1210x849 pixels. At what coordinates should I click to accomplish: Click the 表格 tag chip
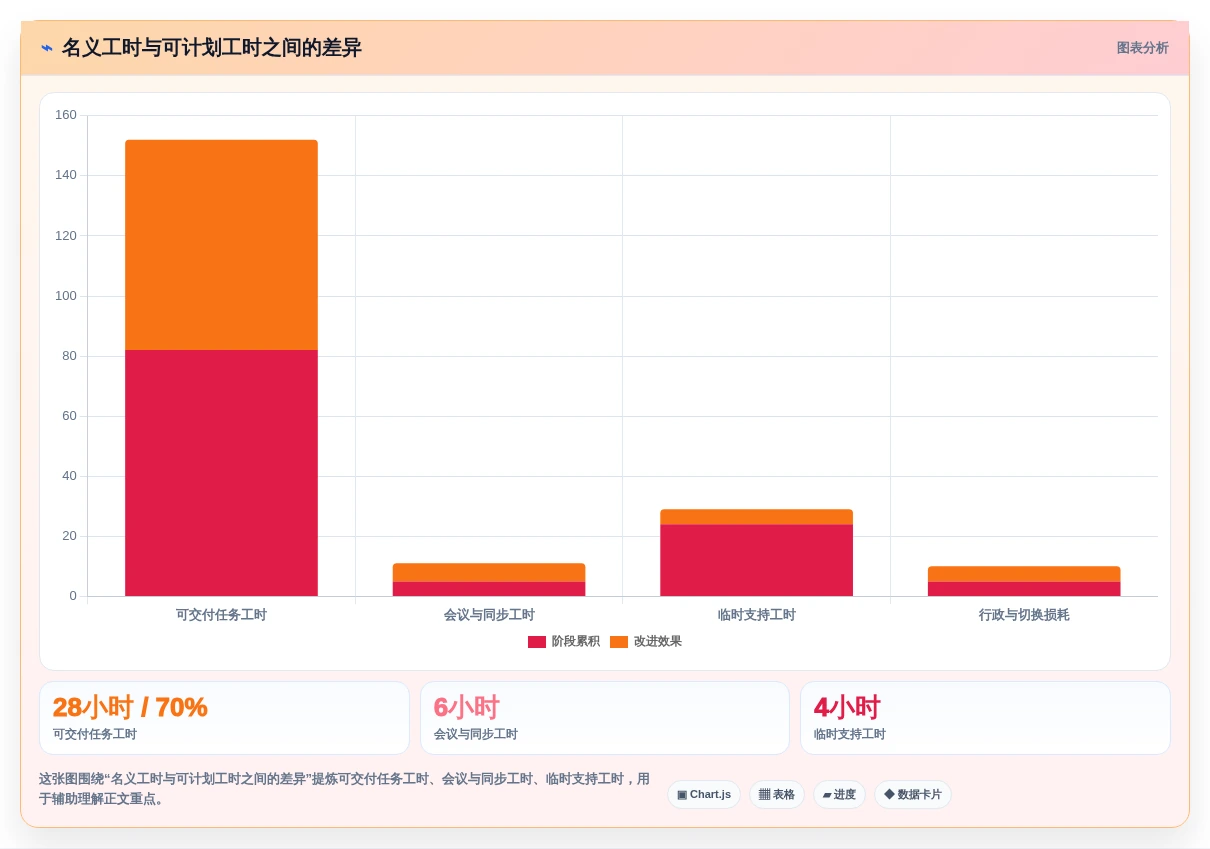[x=777, y=795]
